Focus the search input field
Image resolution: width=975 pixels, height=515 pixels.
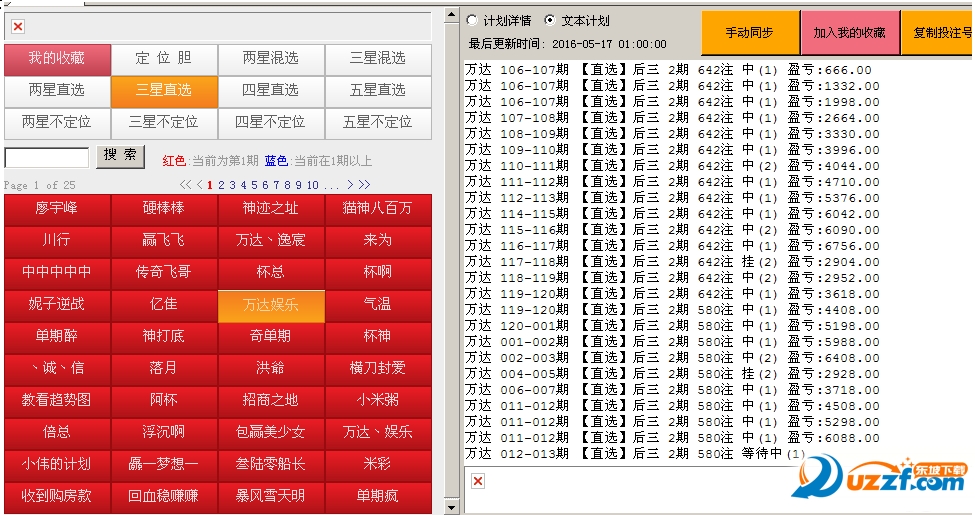[x=47, y=158]
